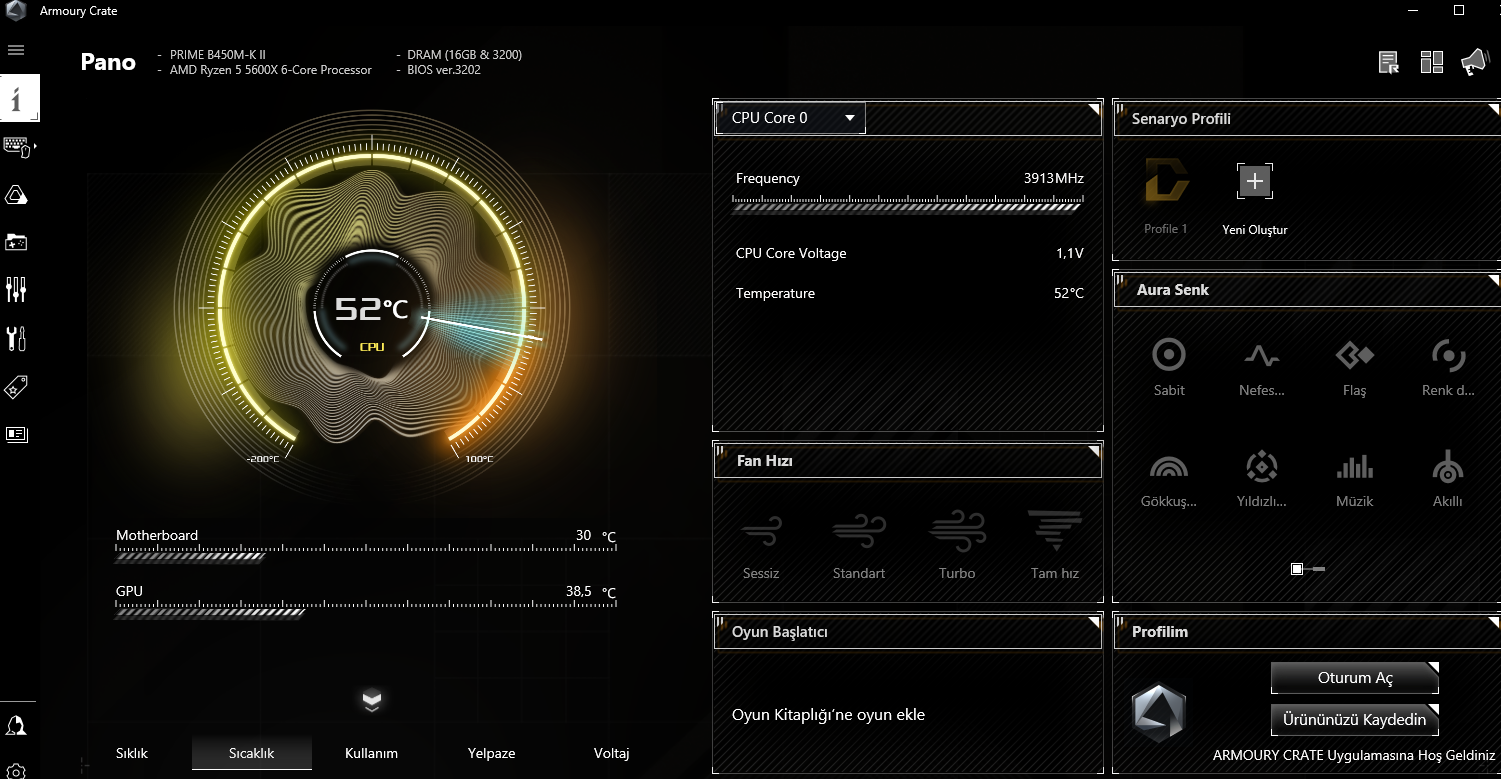This screenshot has height=779, width=1501.
Task: Click the Pano page title
Action: pos(108,62)
